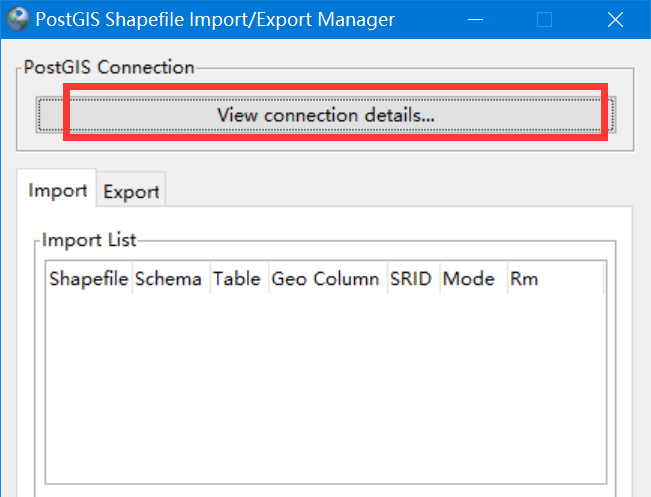The width and height of the screenshot is (651, 497).
Task: Click the PostGIS globe icon in title bar
Action: [x=18, y=19]
